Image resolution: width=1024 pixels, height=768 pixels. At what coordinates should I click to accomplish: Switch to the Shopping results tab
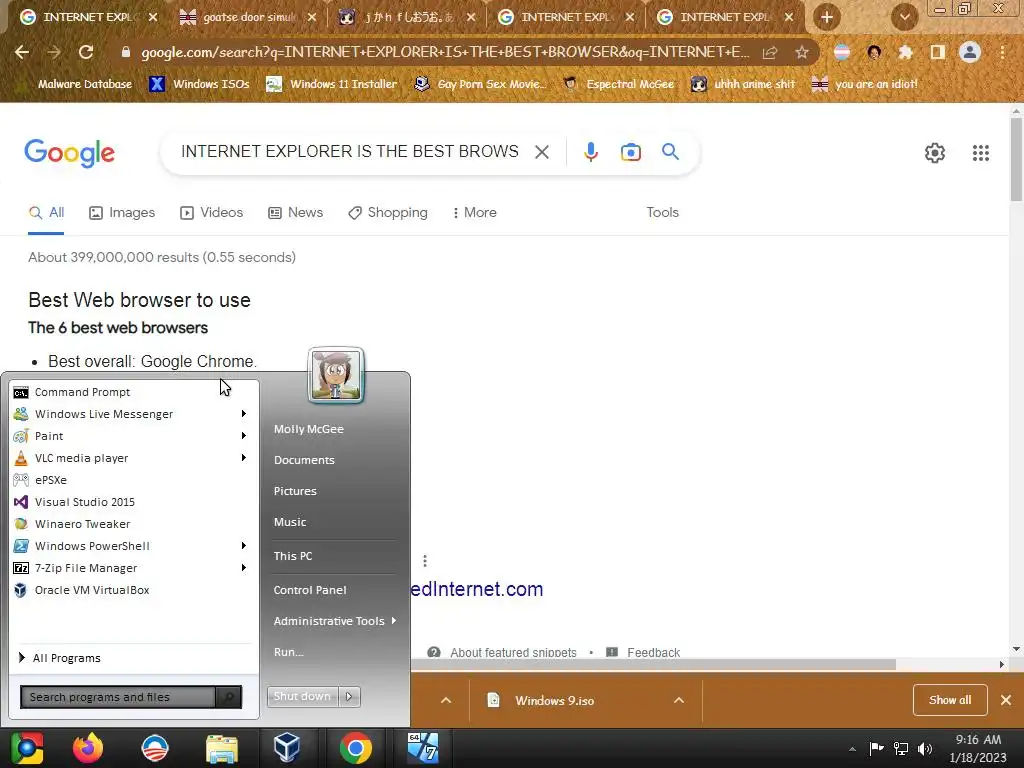point(388,212)
